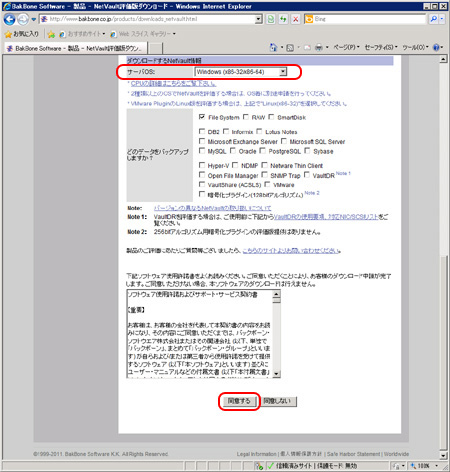
Task: Open the Web スライス ギャラリー link
Action: (x=143, y=34)
